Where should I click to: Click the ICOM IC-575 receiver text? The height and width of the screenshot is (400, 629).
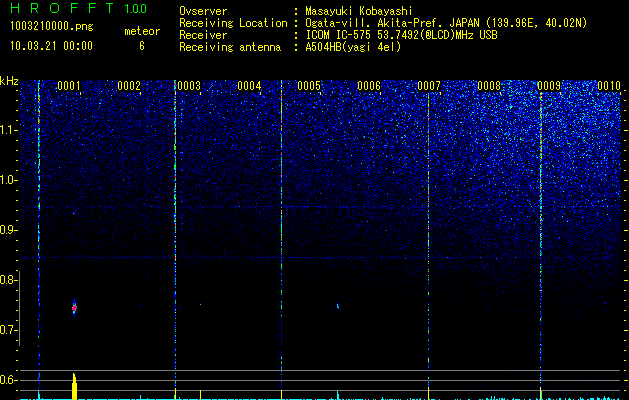point(401,35)
